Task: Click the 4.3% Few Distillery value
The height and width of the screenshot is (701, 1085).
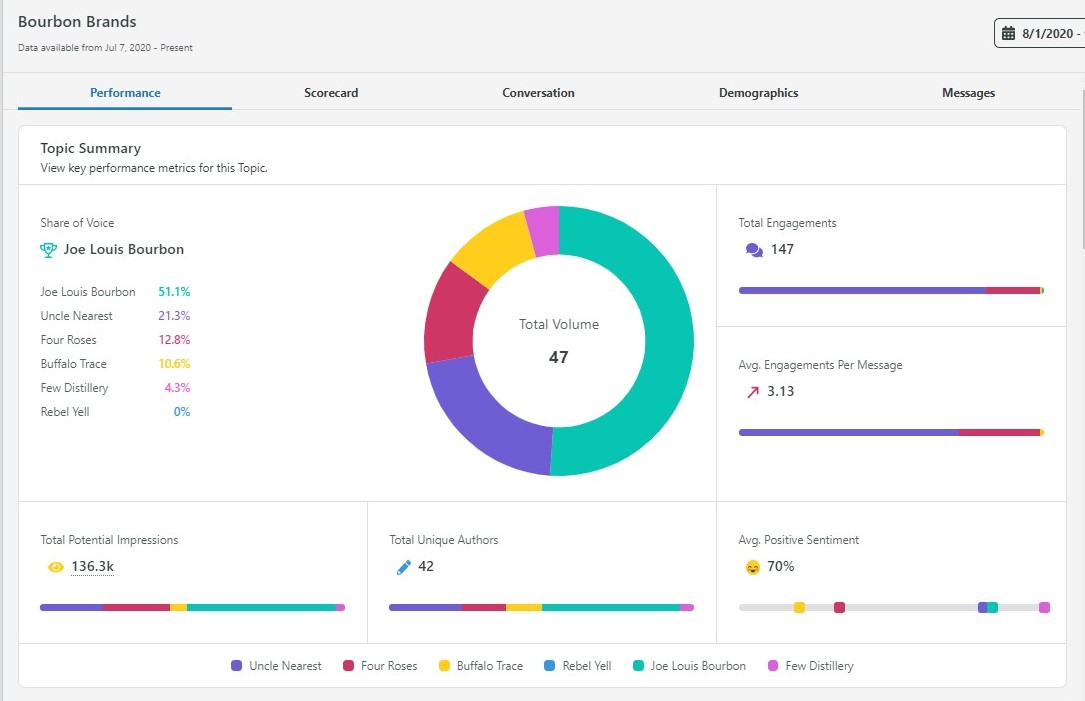Action: coord(177,388)
